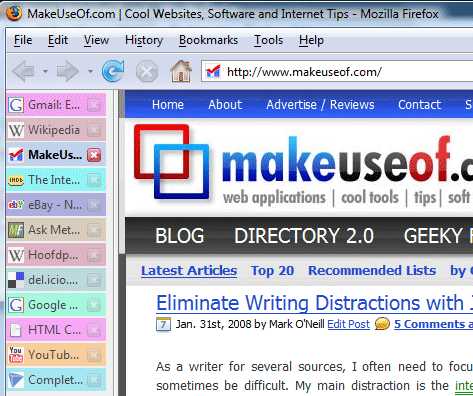Image resolution: width=473 pixels, height=396 pixels.
Task: Switch to the Gmail: E... tab
Action: 56,105
